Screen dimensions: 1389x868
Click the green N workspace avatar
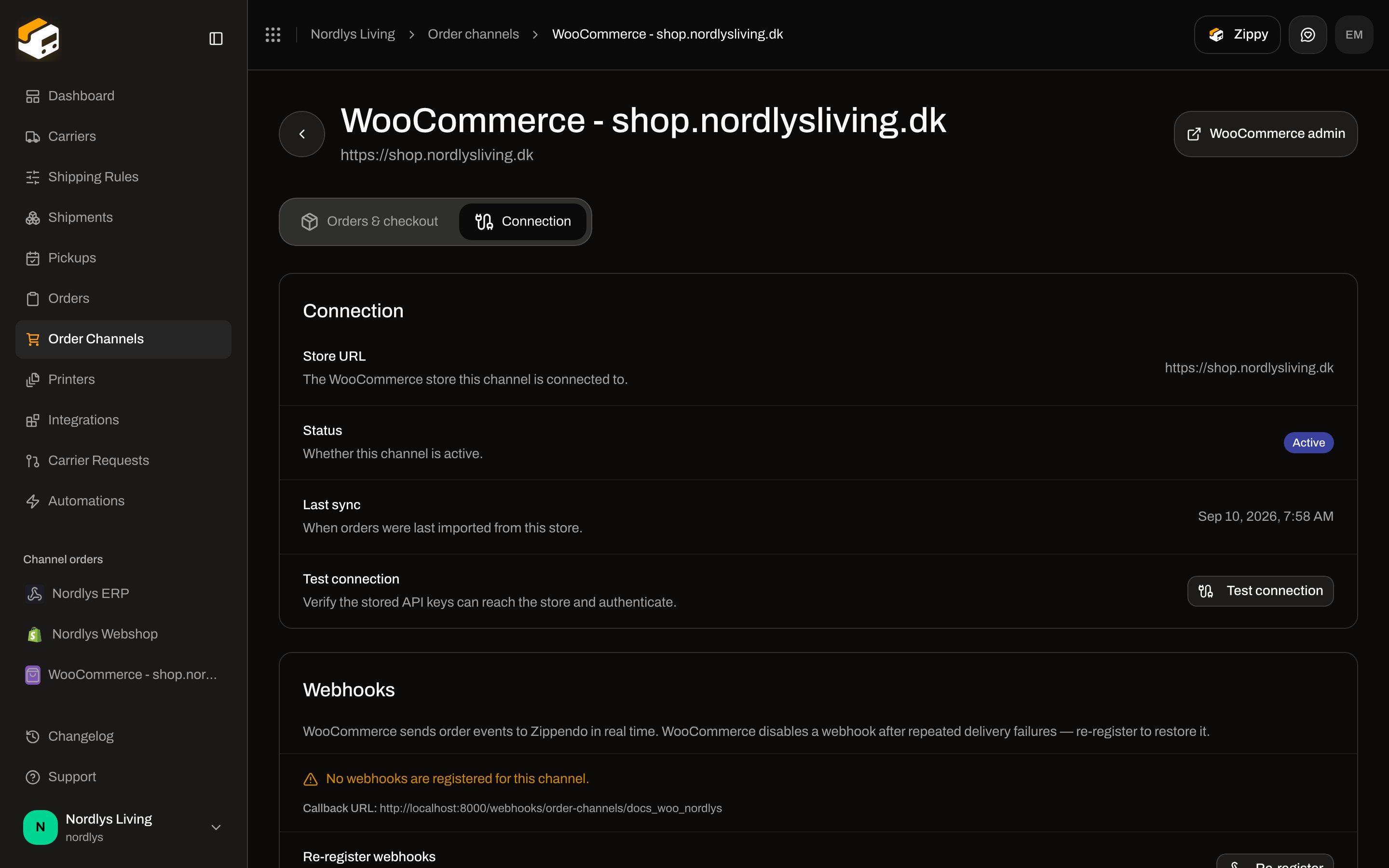point(40,827)
